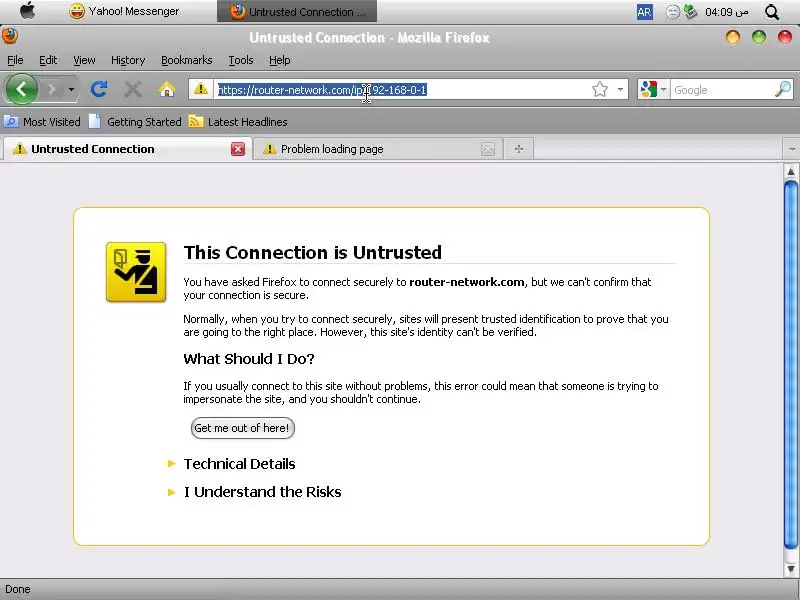
Task: Open the History menu
Action: click(128, 60)
